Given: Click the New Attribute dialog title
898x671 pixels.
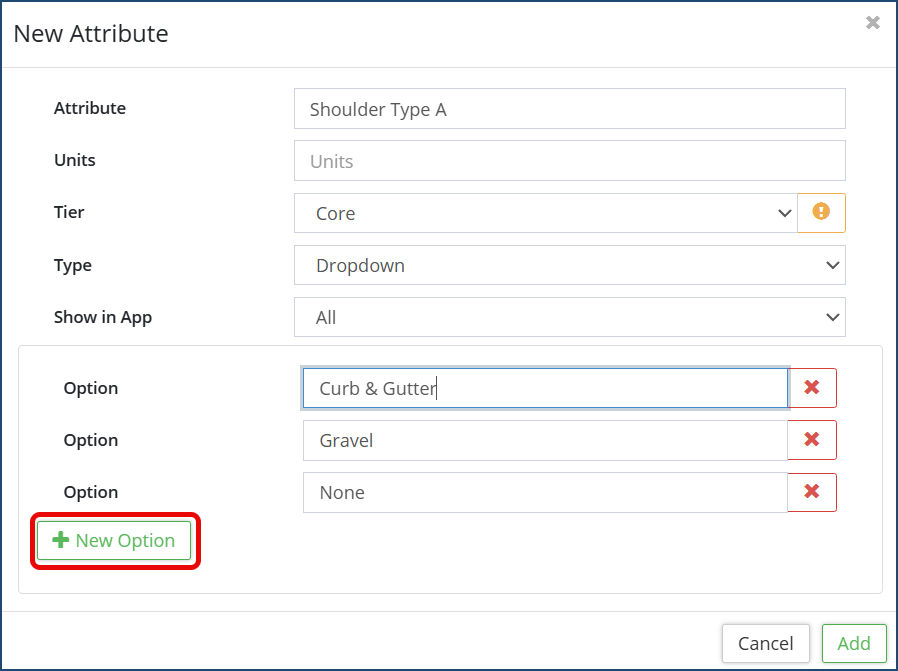Looking at the screenshot, I should click(x=91, y=34).
